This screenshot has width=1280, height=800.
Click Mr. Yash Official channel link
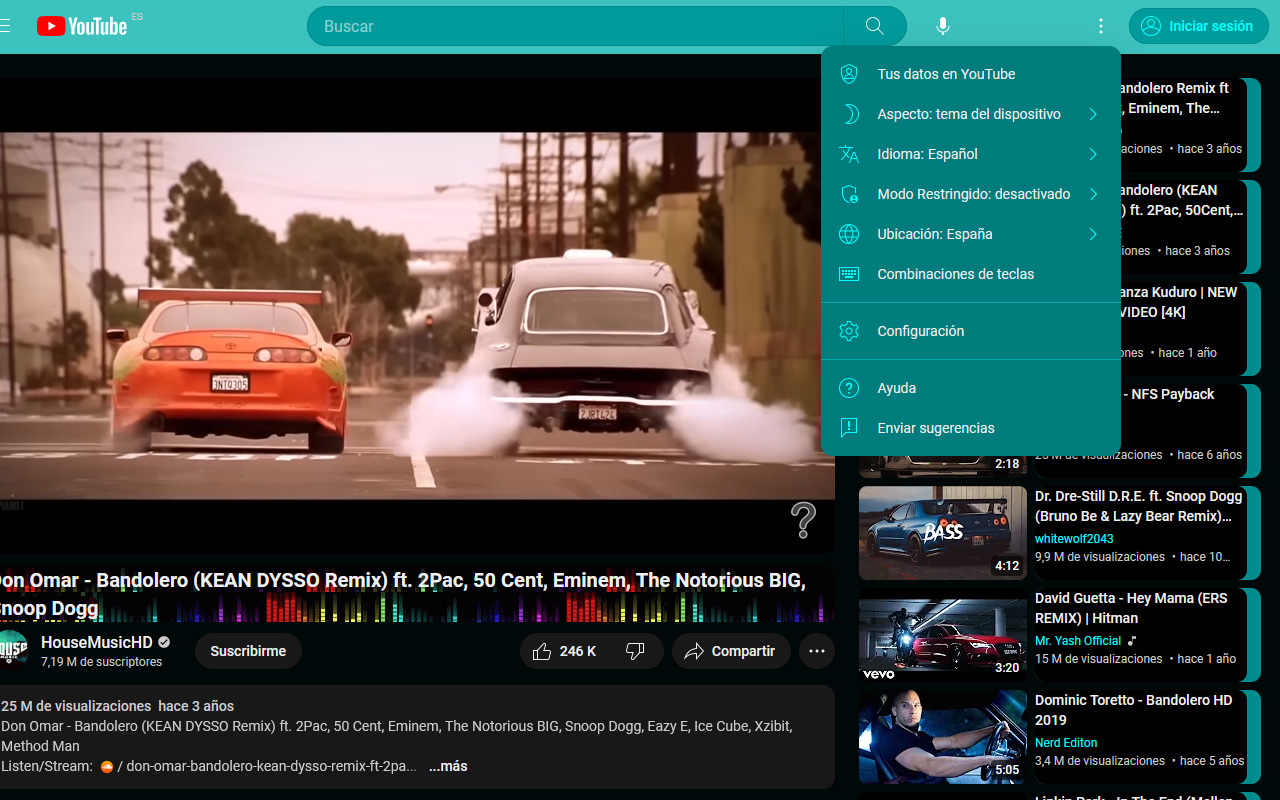1078,641
